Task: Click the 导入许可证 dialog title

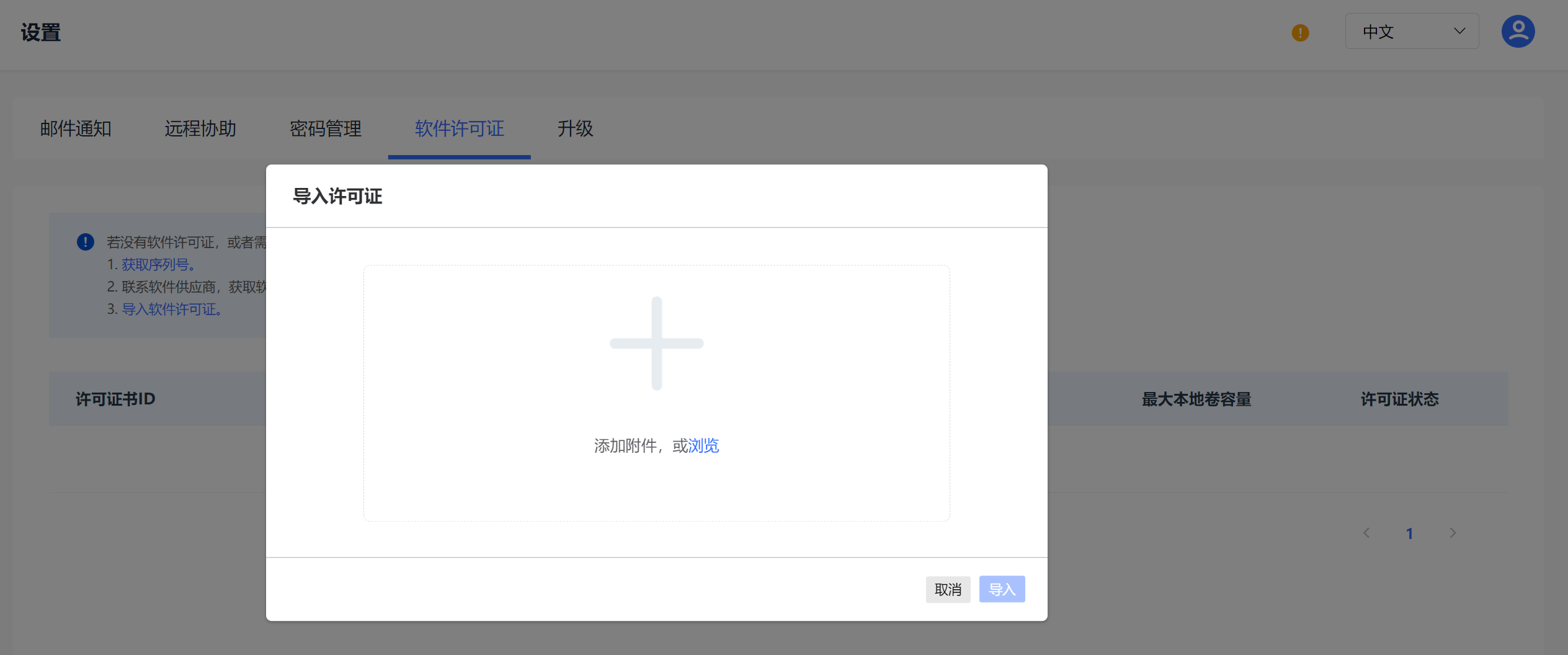Action: click(x=337, y=196)
